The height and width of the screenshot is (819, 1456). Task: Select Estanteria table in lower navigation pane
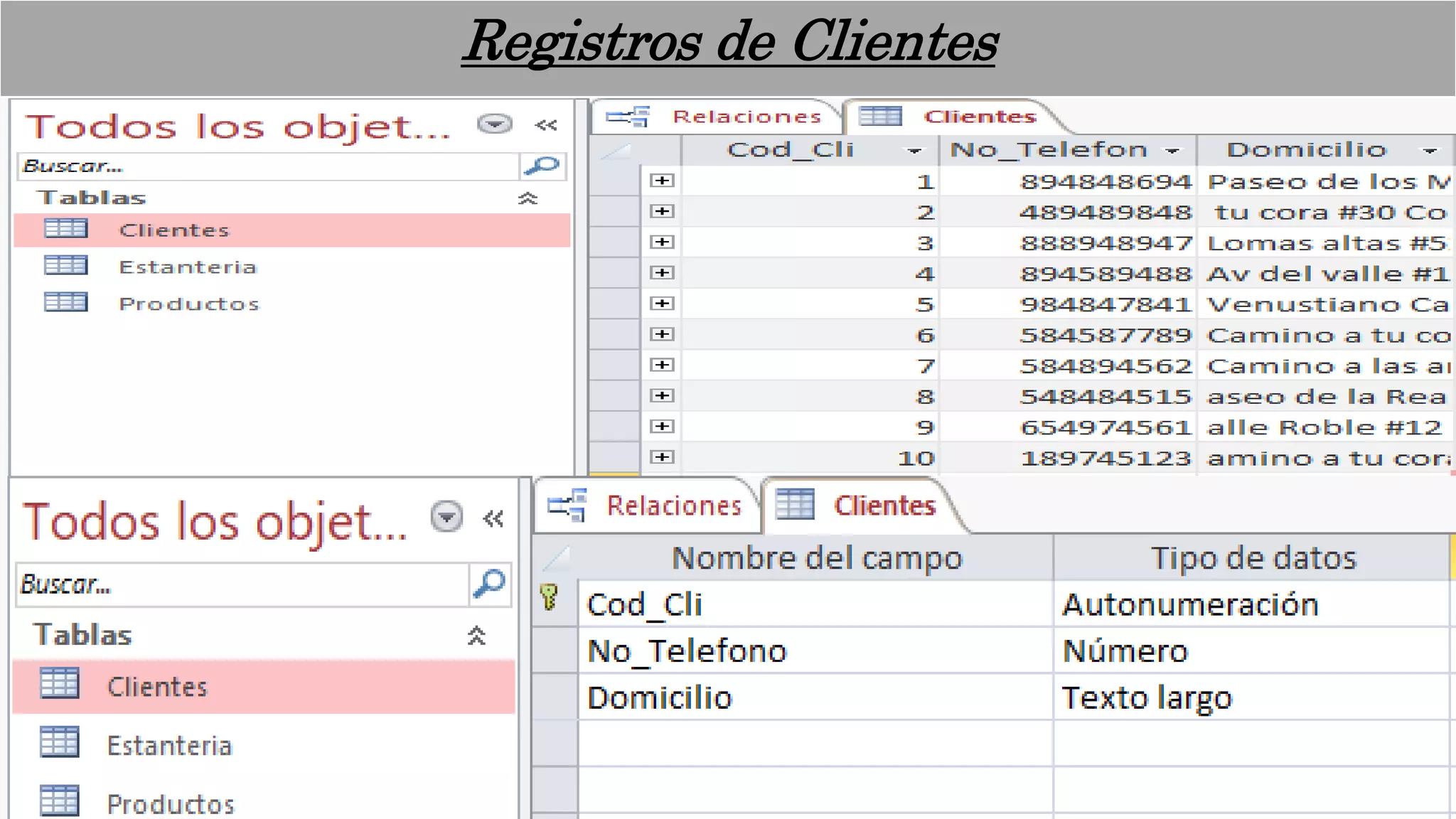[x=169, y=745]
